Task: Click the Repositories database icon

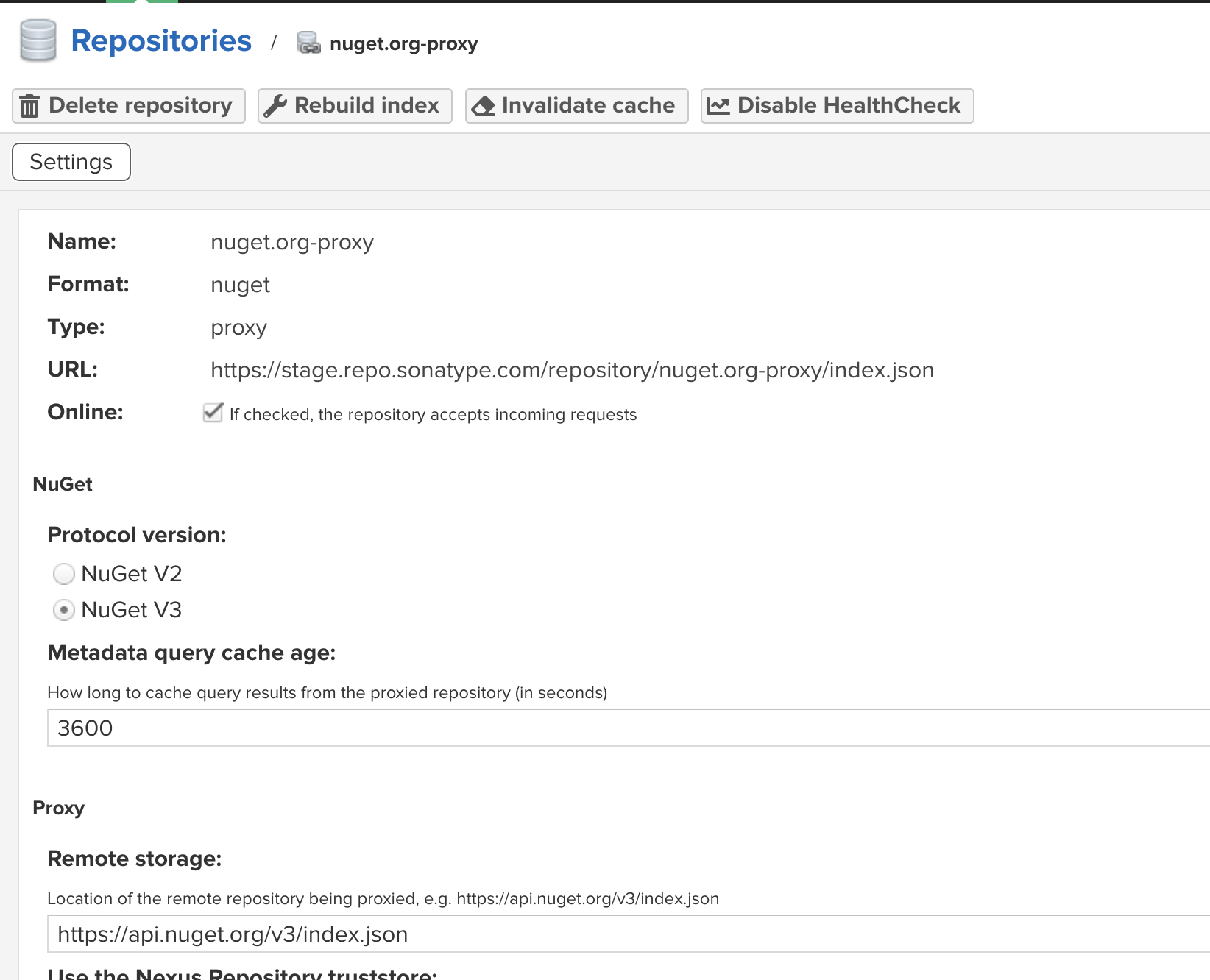Action: [38, 41]
